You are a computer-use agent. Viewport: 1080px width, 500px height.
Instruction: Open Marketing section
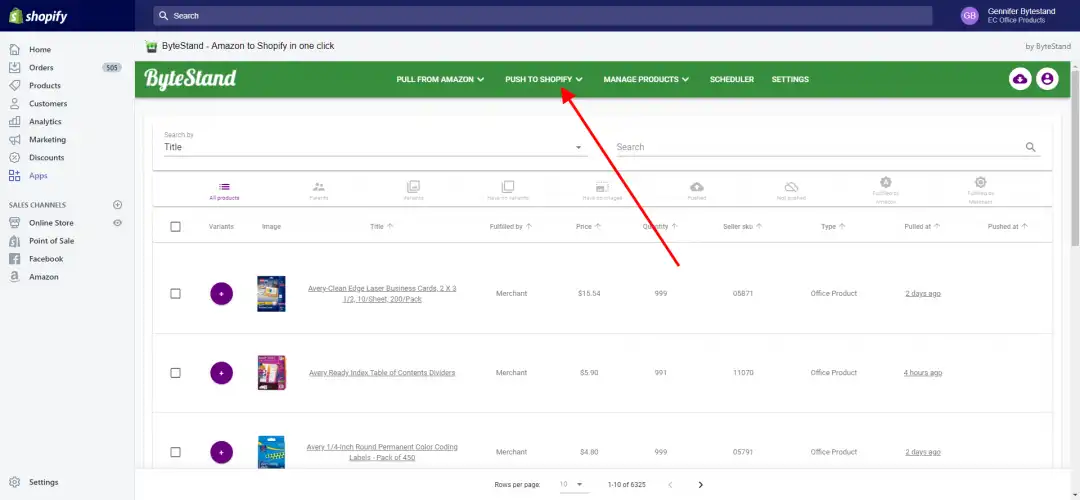click(x=48, y=139)
